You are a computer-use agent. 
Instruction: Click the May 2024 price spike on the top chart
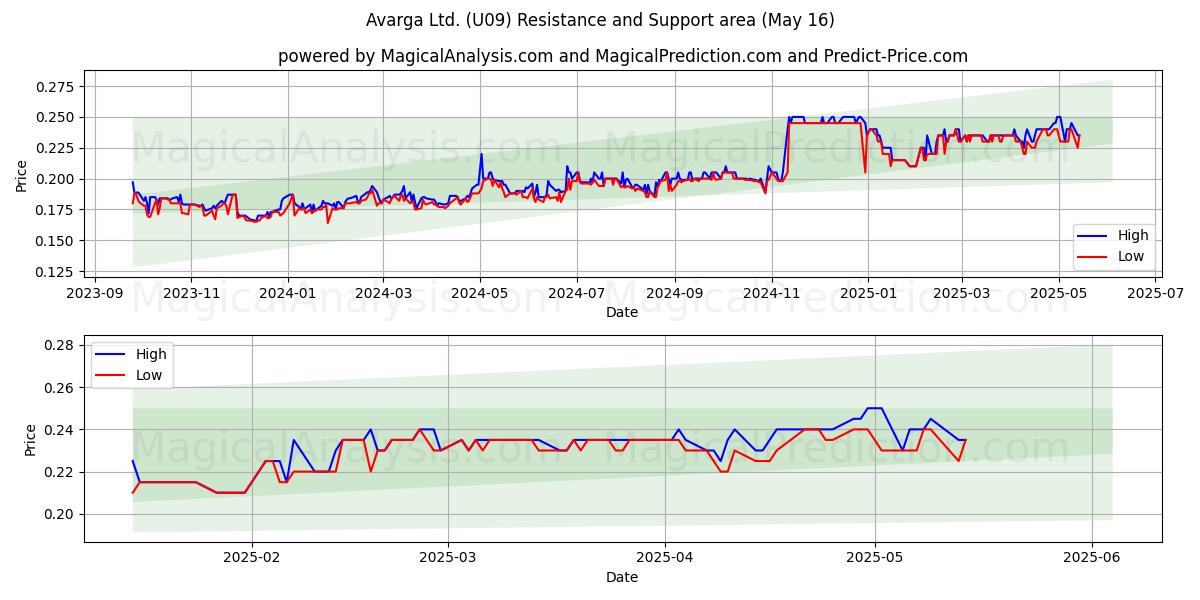tap(481, 154)
